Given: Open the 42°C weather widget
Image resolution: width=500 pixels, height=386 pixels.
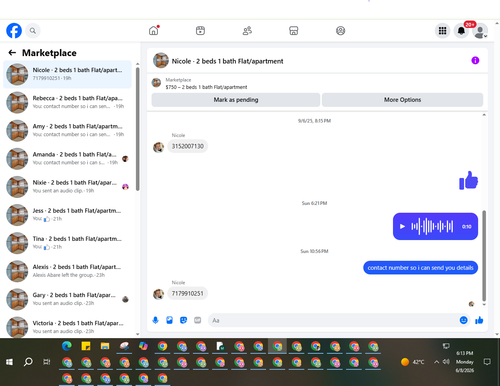Looking at the screenshot, I should coord(413,362).
